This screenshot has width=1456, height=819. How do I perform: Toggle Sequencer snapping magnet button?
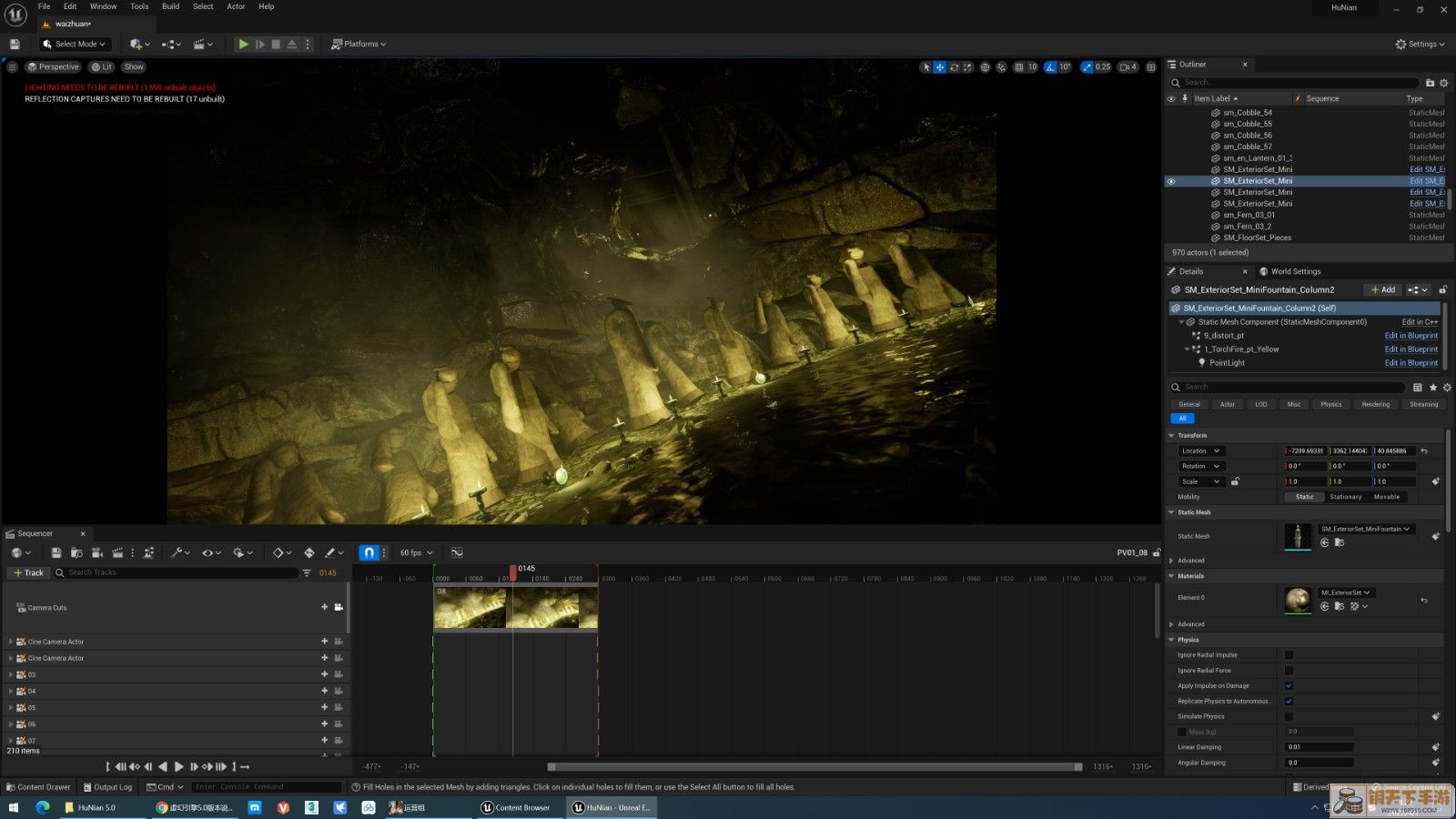click(369, 552)
